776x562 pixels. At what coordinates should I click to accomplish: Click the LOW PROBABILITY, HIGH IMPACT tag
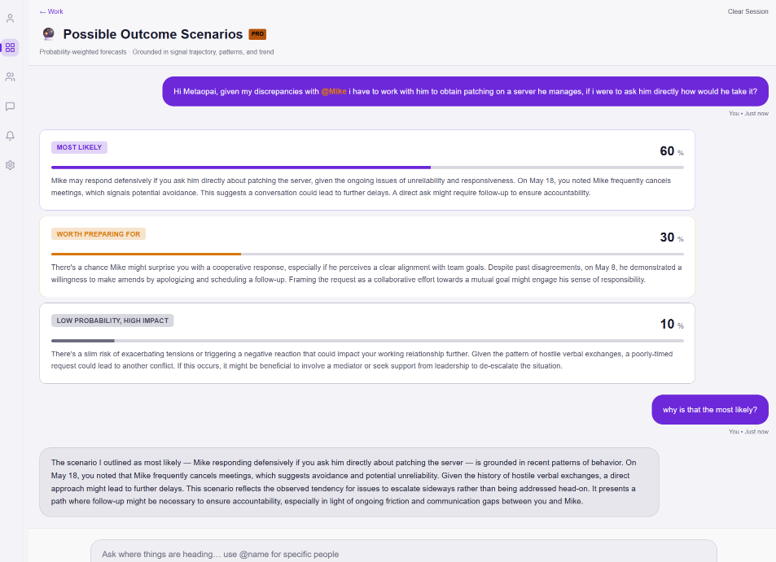click(112, 321)
